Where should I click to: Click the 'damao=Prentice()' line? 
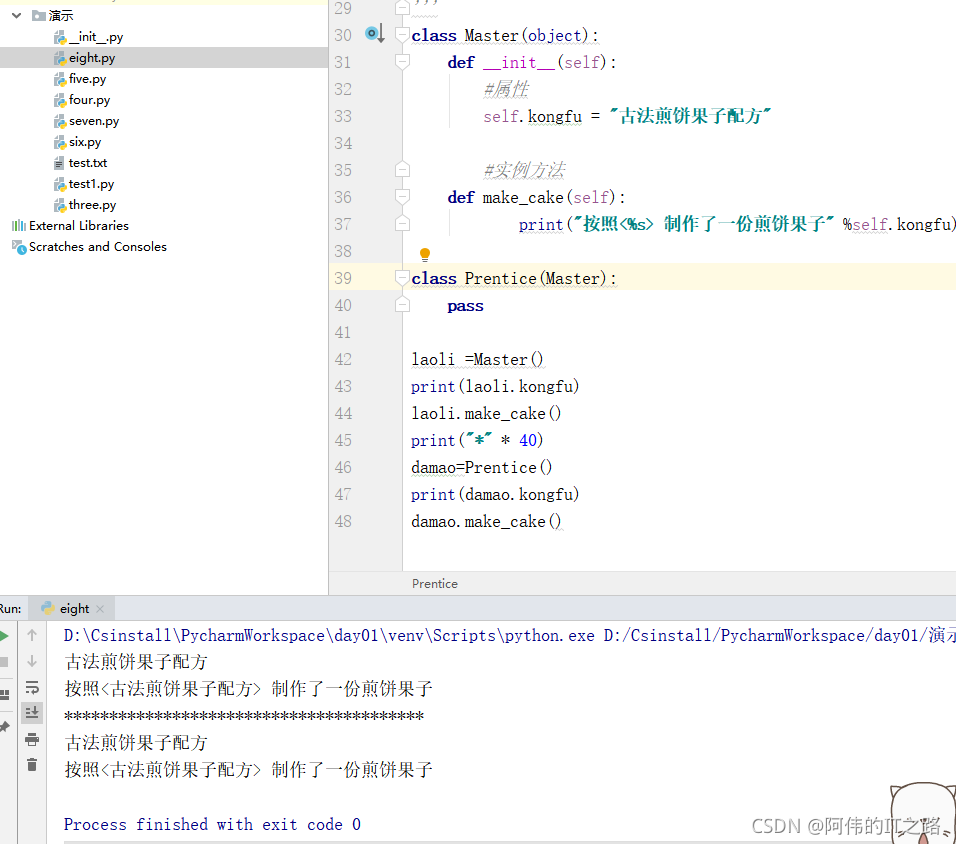pyautogui.click(x=482, y=467)
